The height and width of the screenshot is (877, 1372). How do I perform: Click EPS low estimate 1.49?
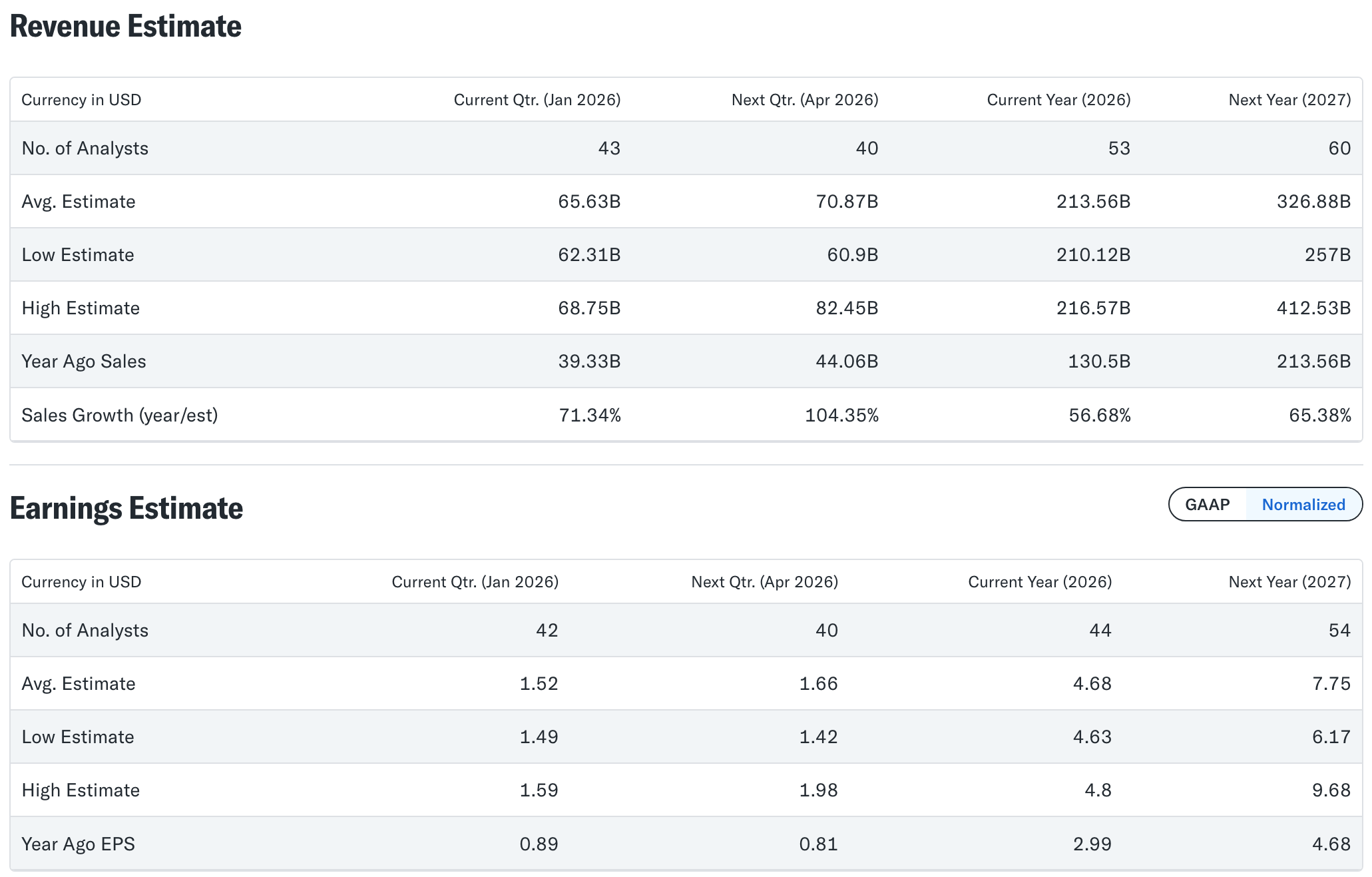(x=539, y=736)
